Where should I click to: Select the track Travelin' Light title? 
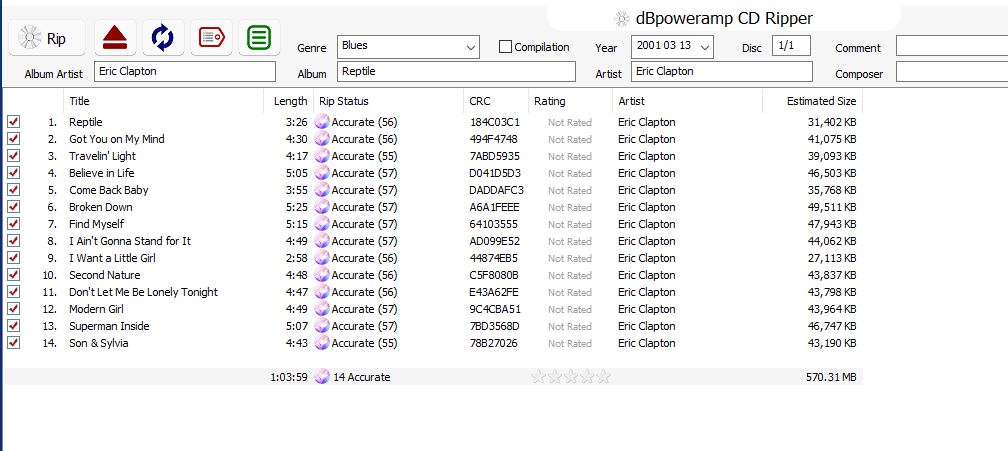(x=102, y=156)
